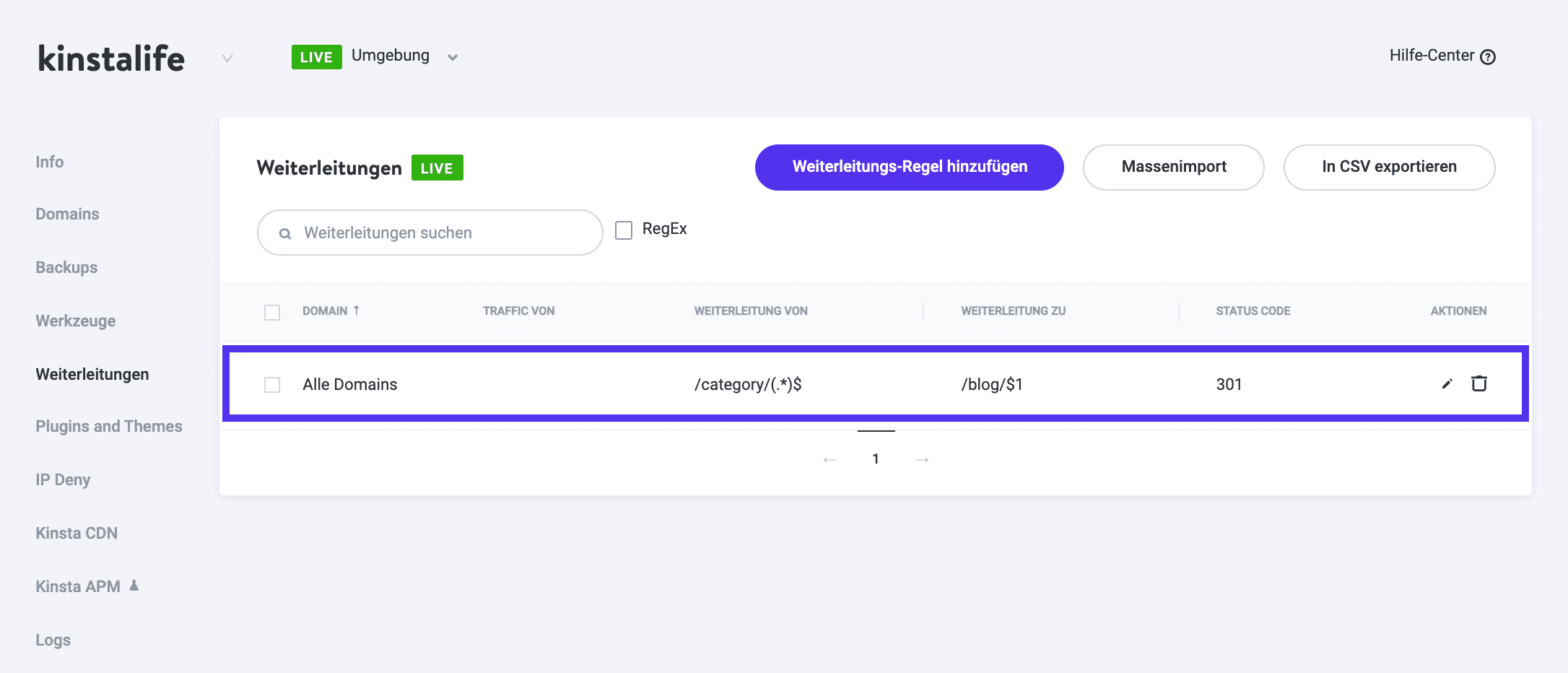Click Weiterleitungs-Regel hinzufügen button
This screenshot has height=673, width=1568.
pyautogui.click(x=909, y=167)
